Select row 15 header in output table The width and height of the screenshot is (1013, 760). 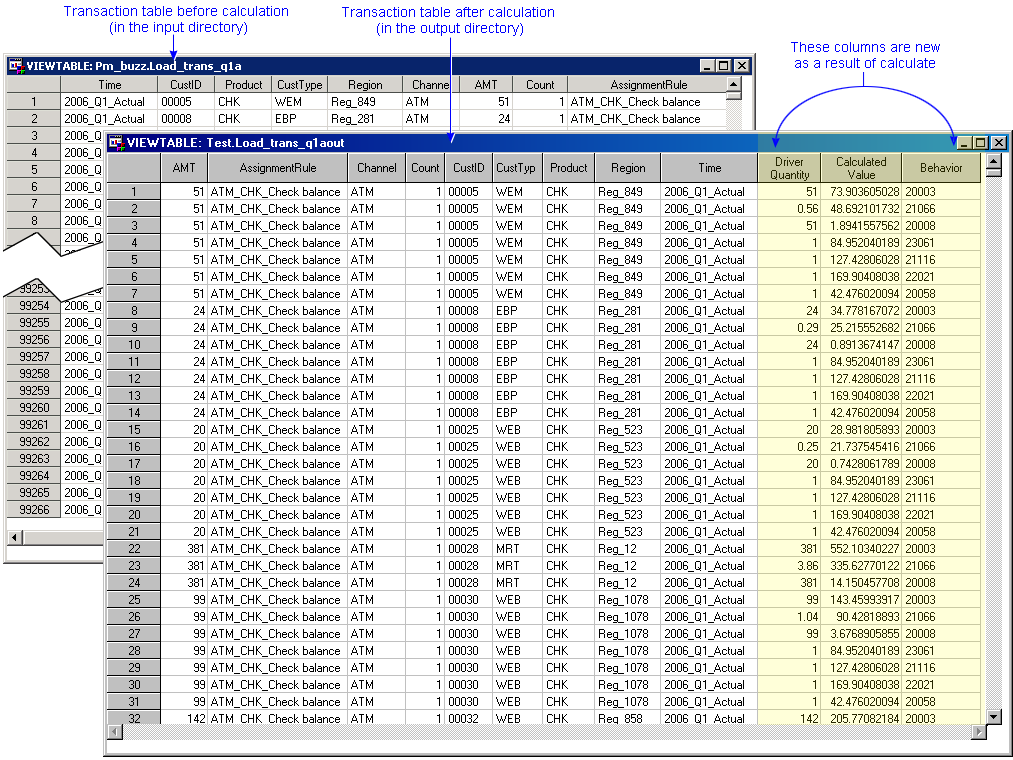(x=134, y=430)
